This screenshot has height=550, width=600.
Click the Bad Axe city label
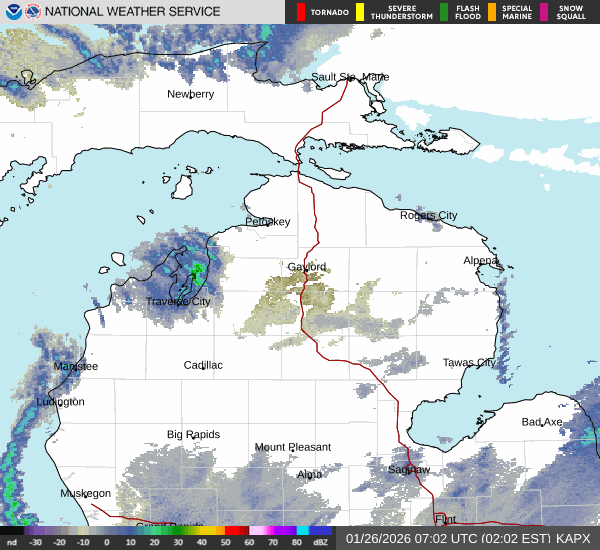coord(542,422)
